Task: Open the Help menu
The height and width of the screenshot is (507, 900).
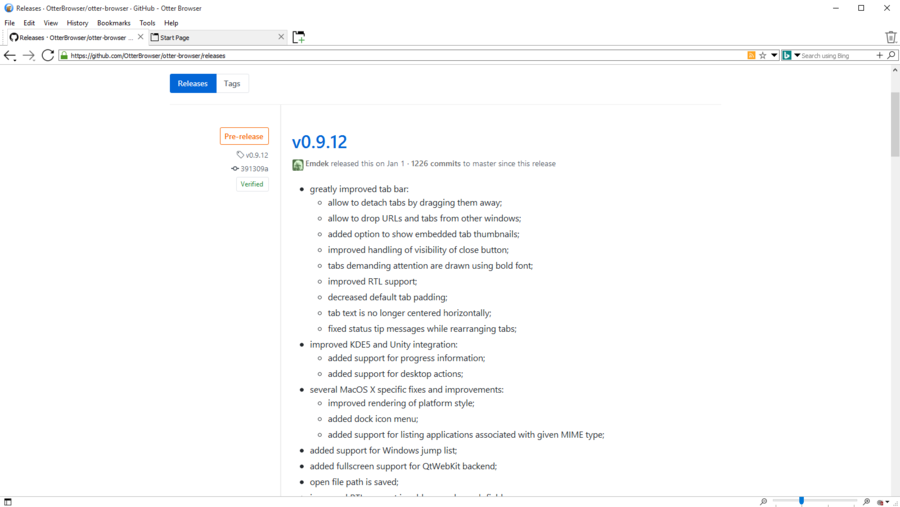Action: tap(171, 23)
